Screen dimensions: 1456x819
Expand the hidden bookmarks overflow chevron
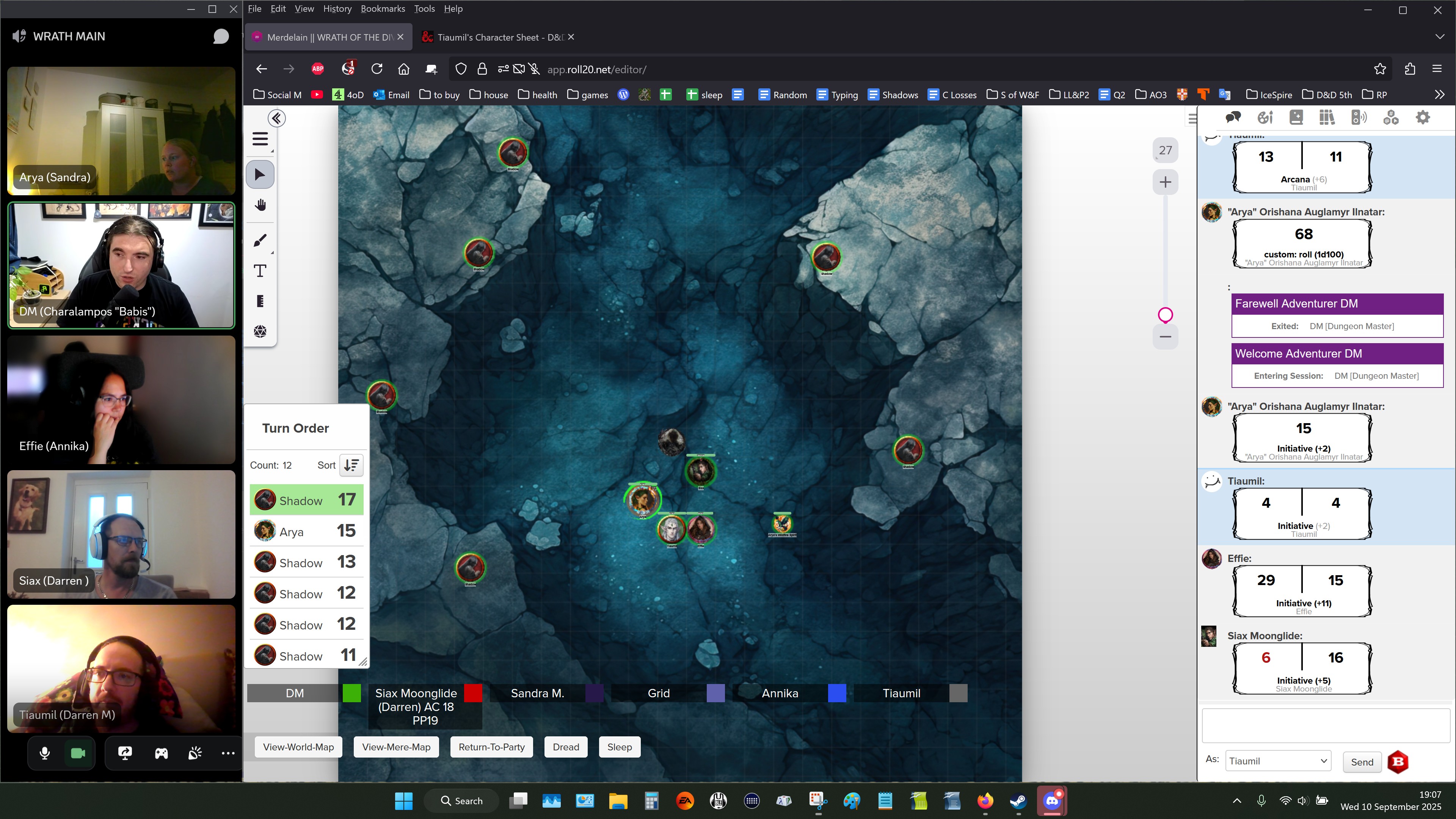pyautogui.click(x=1439, y=94)
